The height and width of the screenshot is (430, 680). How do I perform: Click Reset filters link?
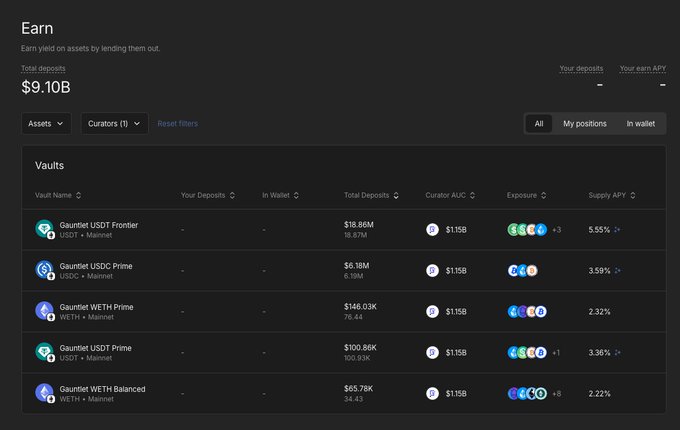click(x=177, y=123)
